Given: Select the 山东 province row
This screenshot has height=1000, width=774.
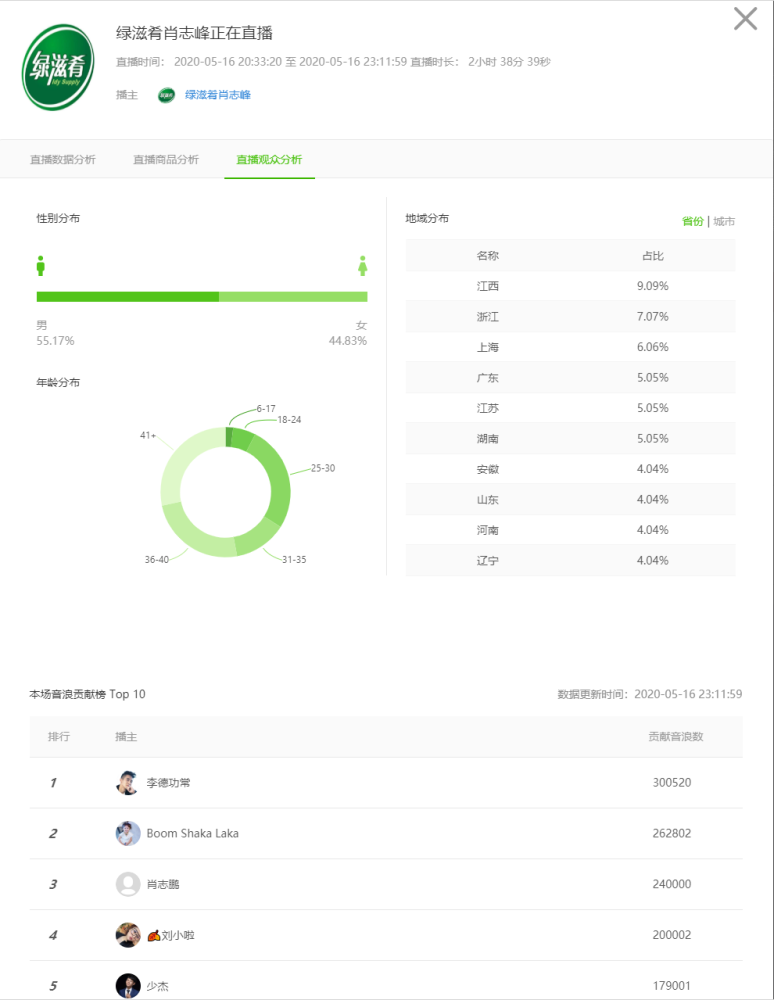Looking at the screenshot, I should coord(570,499).
